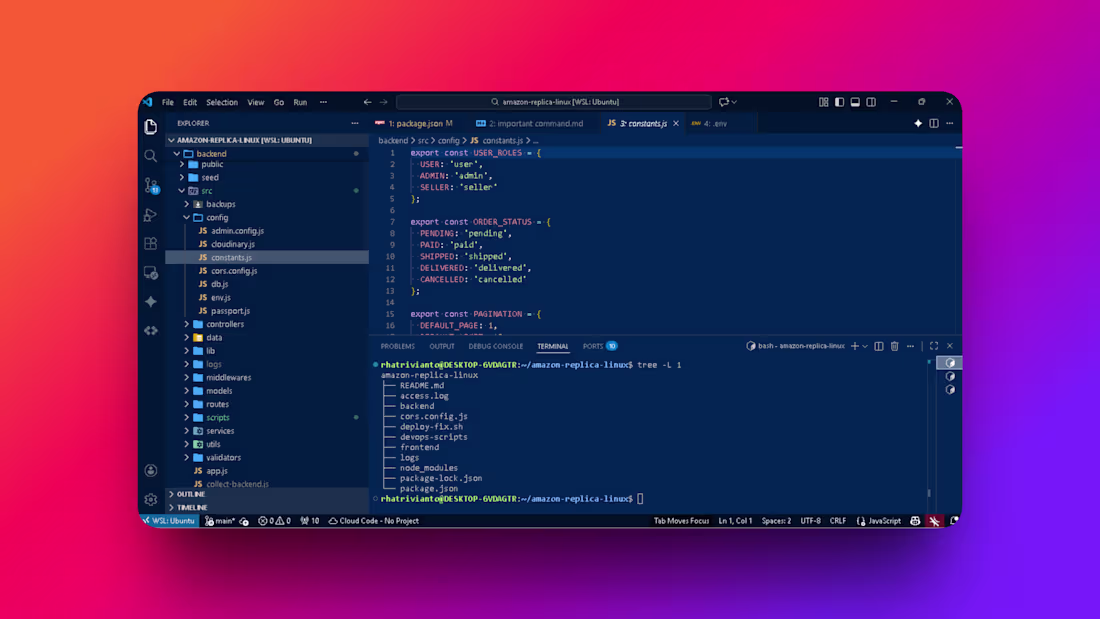1100x619 pixels.
Task: Open the Accounts menu in activity bar
Action: click(150, 471)
